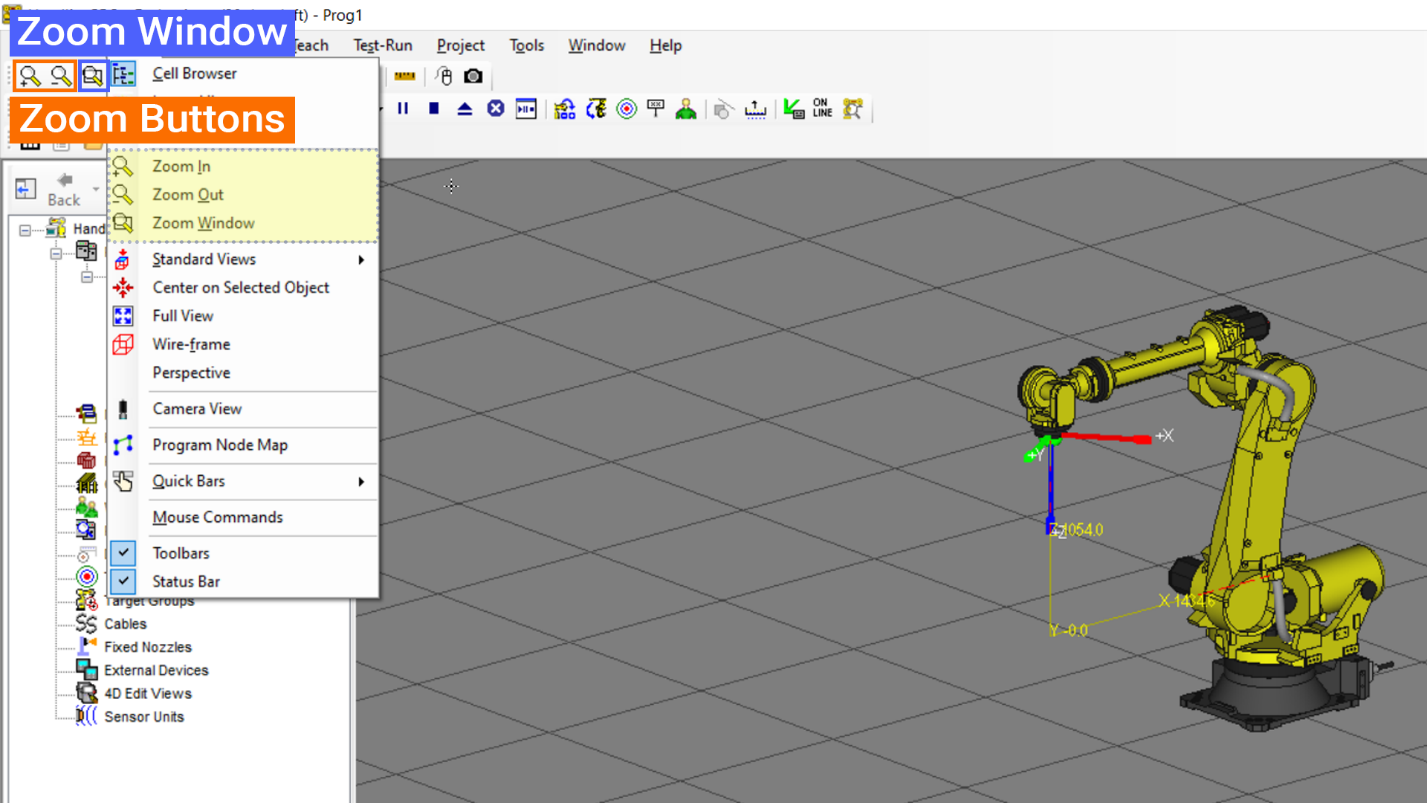Pause the simulation run
The image size is (1427, 803).
(402, 109)
